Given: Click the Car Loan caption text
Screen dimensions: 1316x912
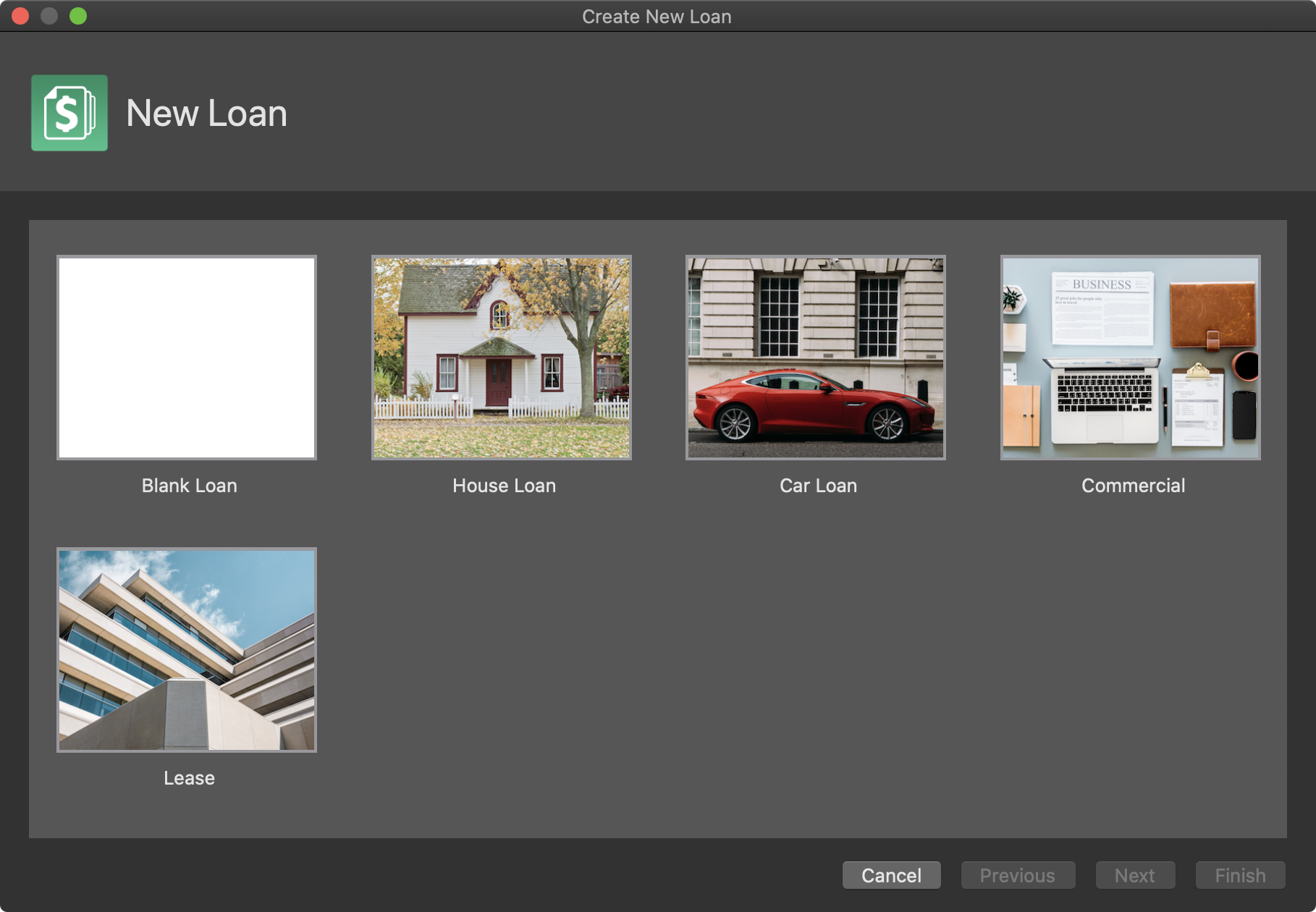Looking at the screenshot, I should pyautogui.click(x=818, y=486).
